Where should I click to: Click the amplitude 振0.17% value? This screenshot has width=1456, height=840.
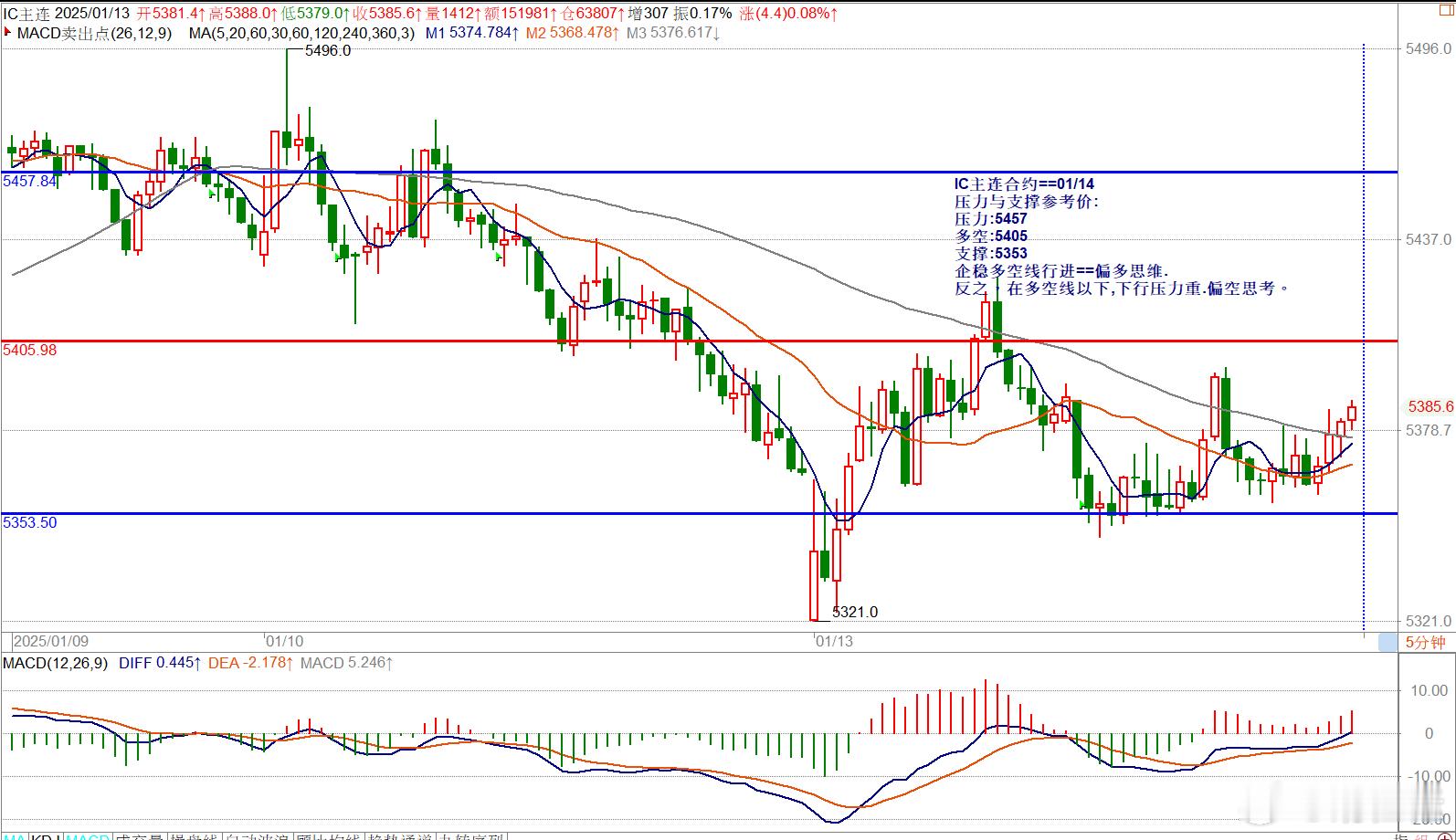tap(703, 14)
